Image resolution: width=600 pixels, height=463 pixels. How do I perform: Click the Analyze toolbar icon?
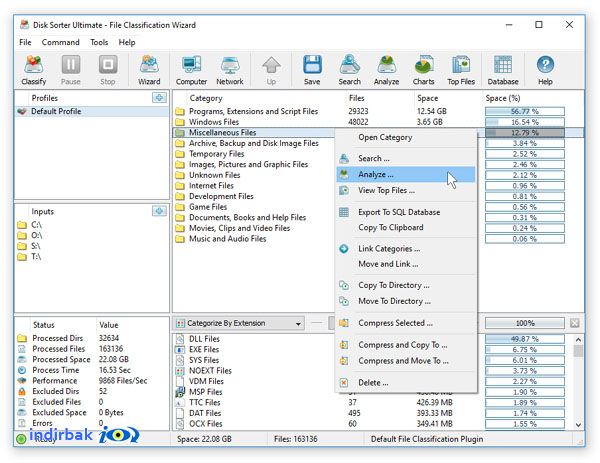[x=386, y=70]
